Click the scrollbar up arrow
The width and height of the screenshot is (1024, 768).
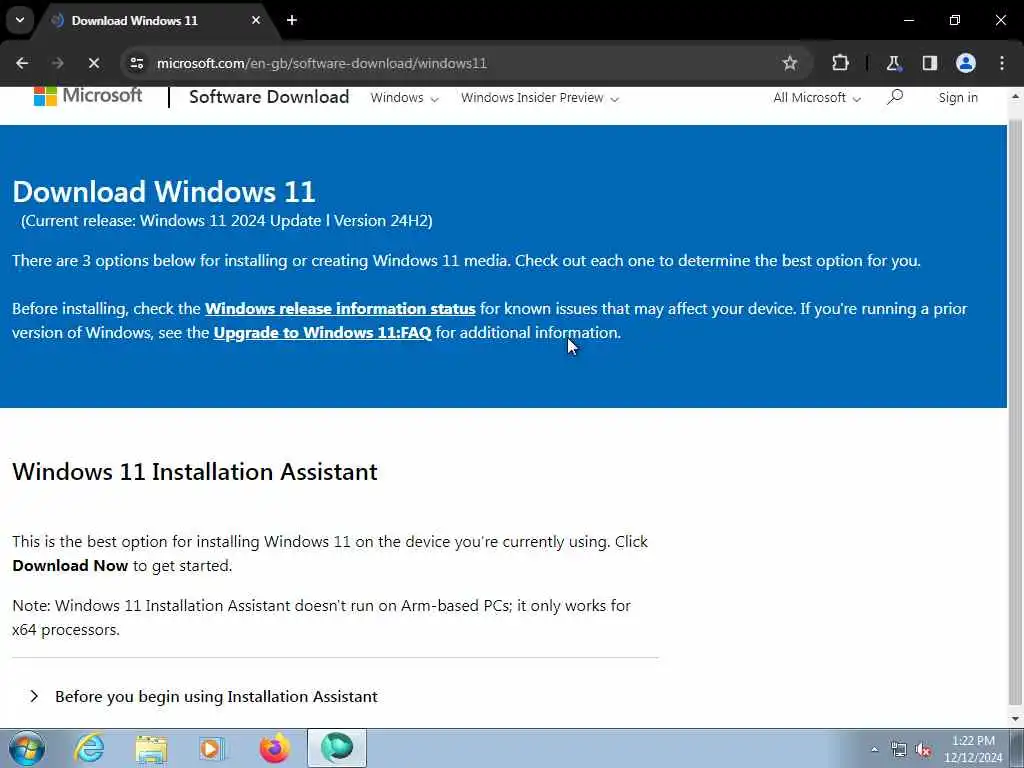(x=1016, y=96)
